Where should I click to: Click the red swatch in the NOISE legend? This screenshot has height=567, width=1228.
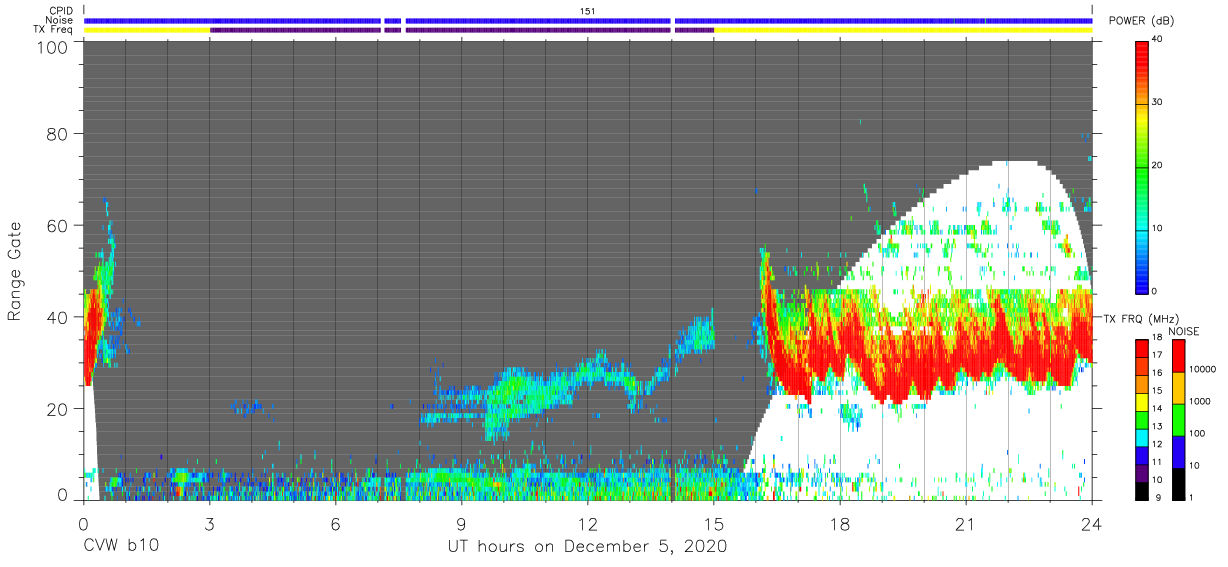point(1178,355)
